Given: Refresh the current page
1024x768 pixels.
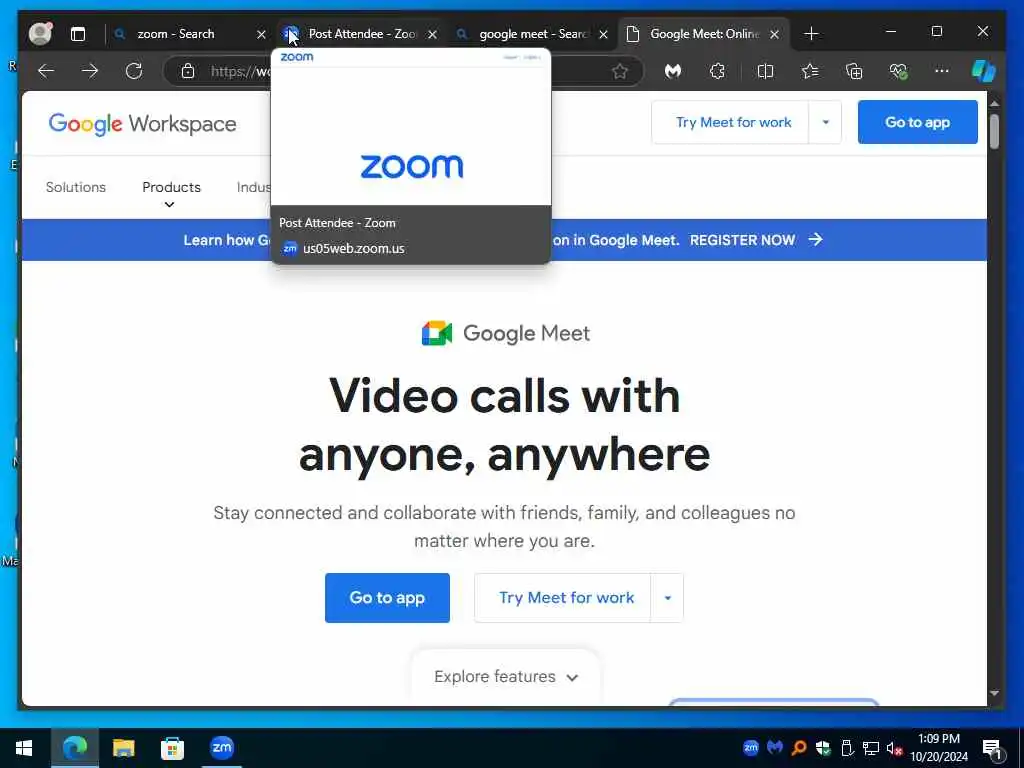Looking at the screenshot, I should (134, 71).
